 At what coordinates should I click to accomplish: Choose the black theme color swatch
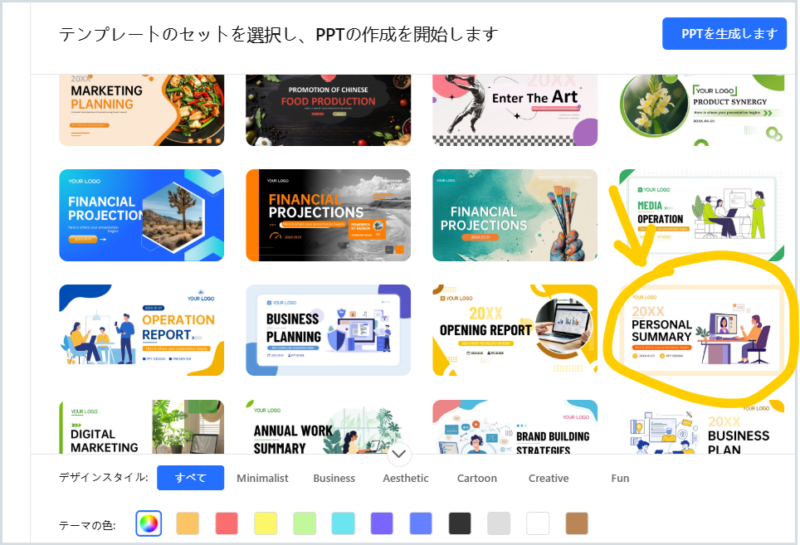[x=460, y=523]
